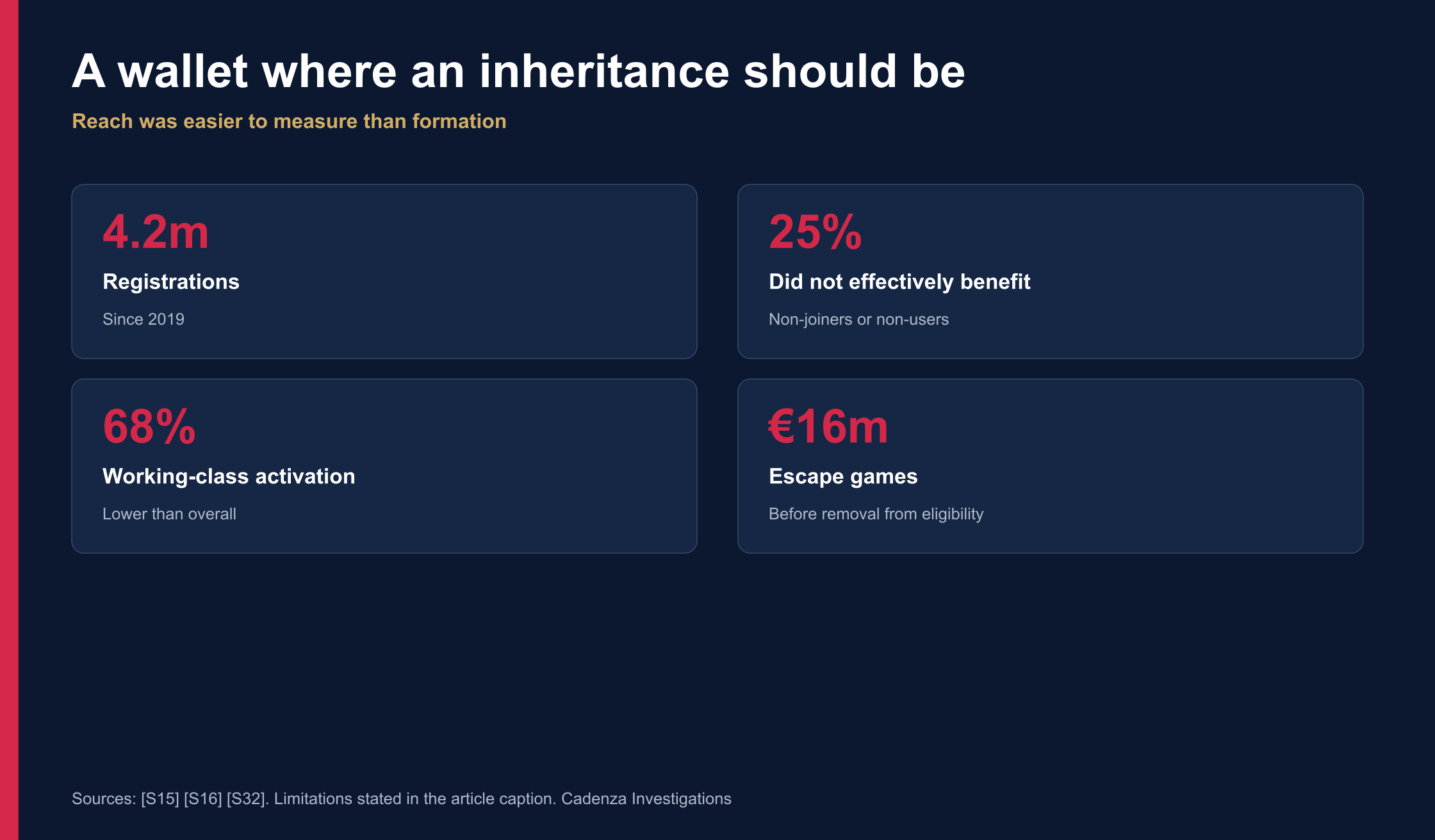Click the red accent bar on left edge
Screen dimensions: 1435x840
pyautogui.click(x=9, y=420)
